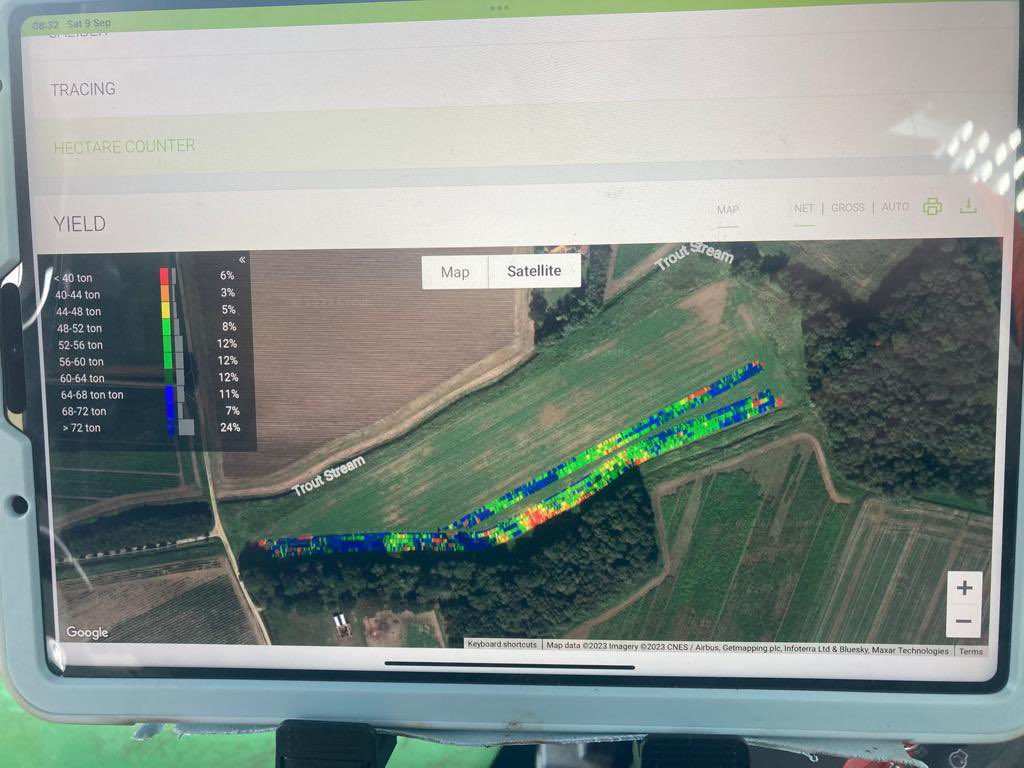Click the 11% value in legend
Screen dimensions: 1024x768
tap(229, 394)
